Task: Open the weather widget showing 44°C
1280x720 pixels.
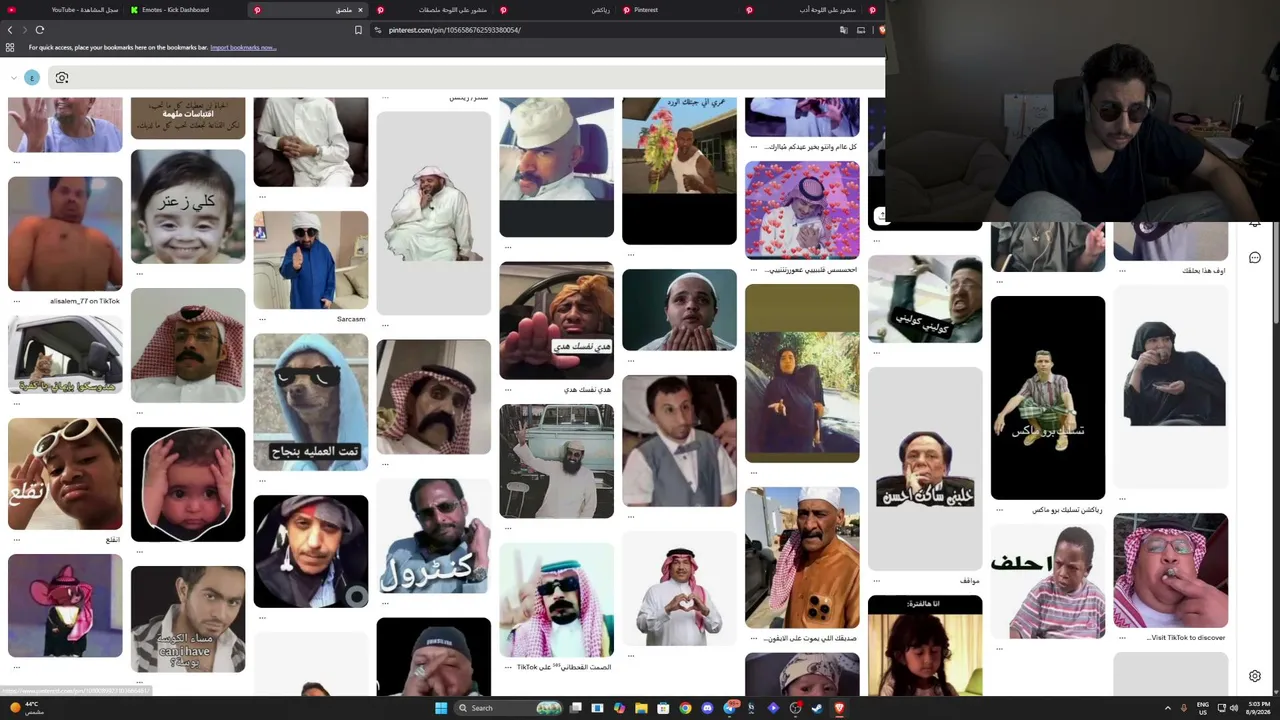Action: pos(26,708)
